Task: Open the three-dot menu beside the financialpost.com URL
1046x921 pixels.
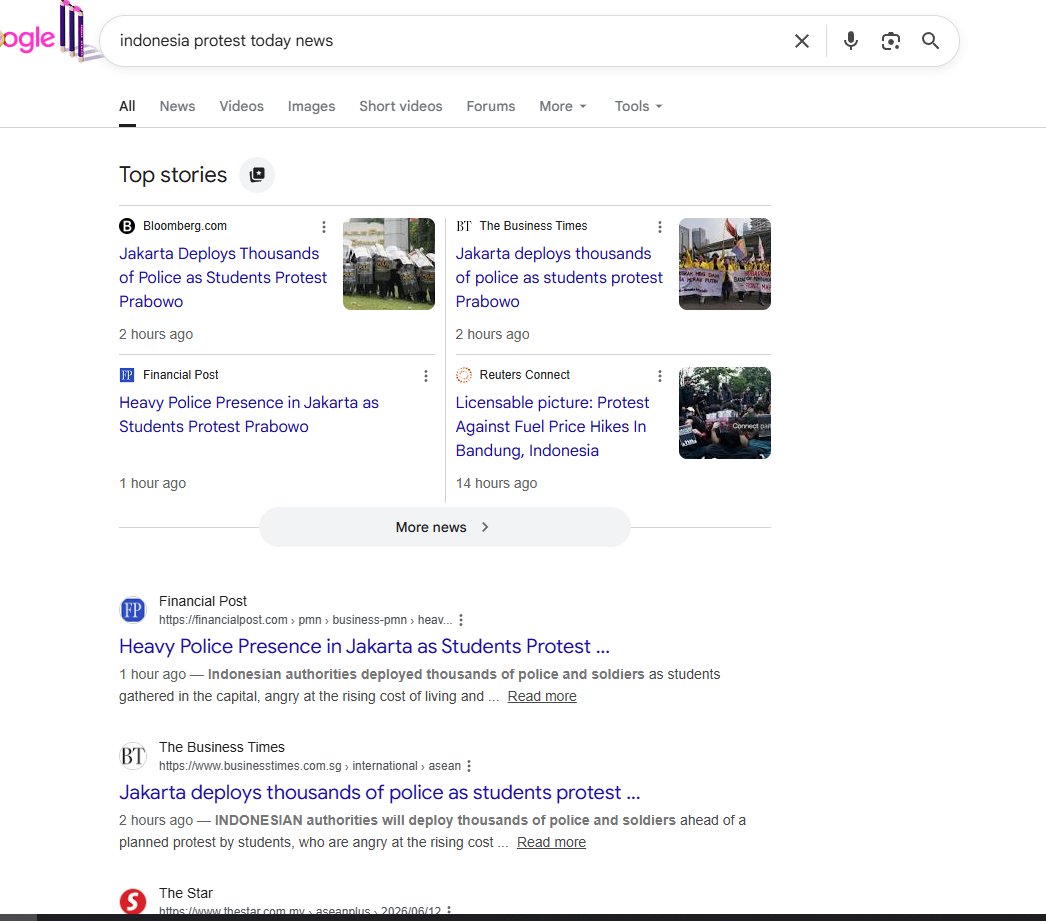Action: [x=461, y=620]
